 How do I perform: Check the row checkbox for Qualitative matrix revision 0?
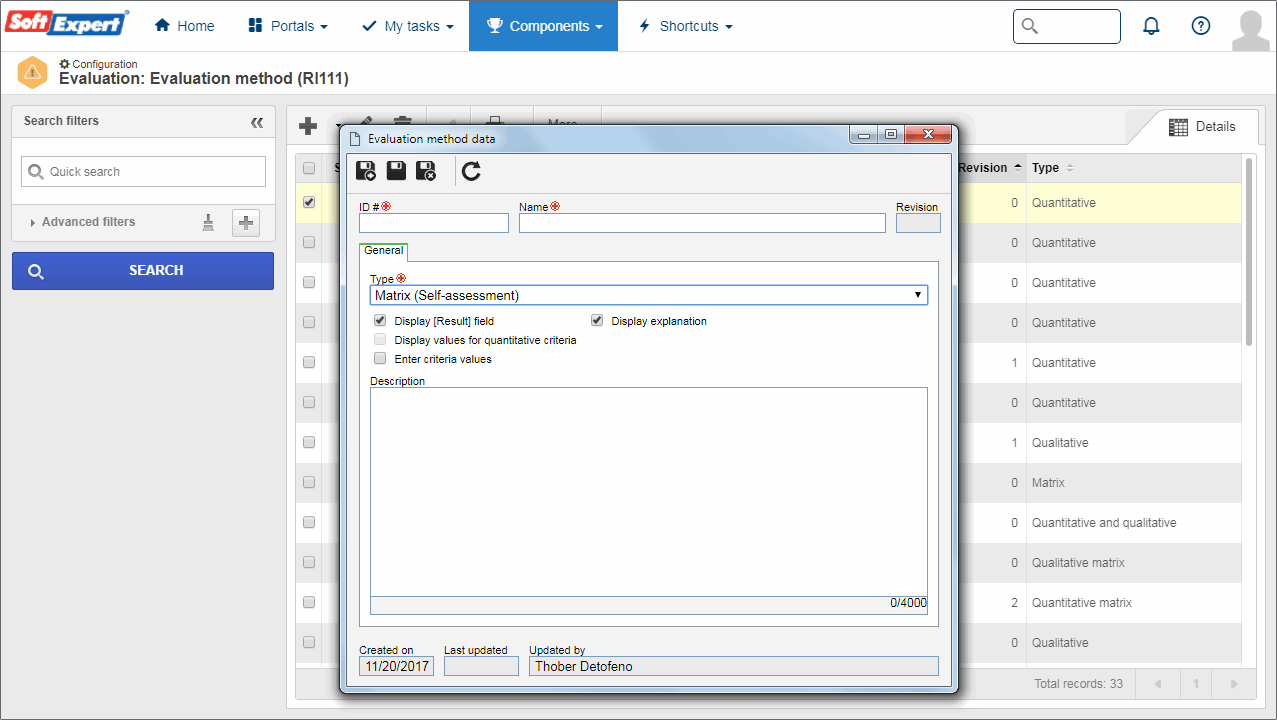[x=309, y=562]
